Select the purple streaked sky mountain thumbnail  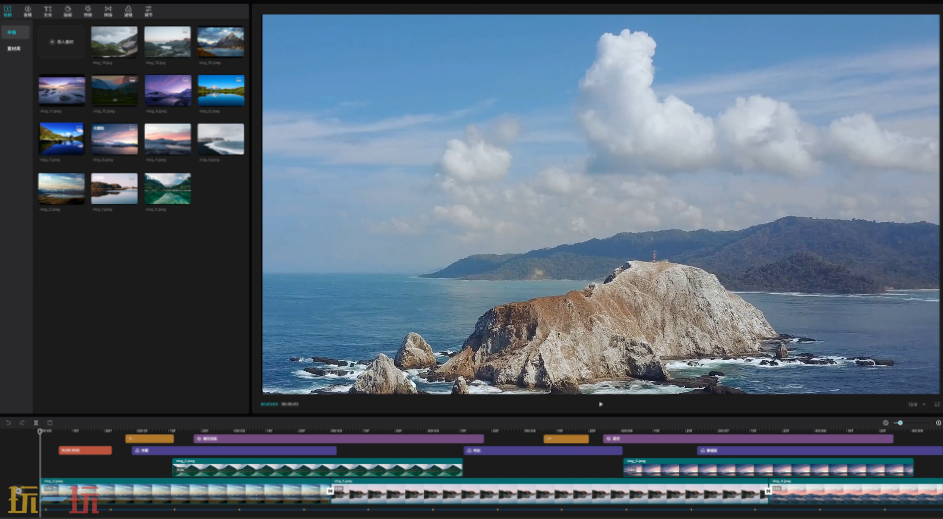(167, 91)
